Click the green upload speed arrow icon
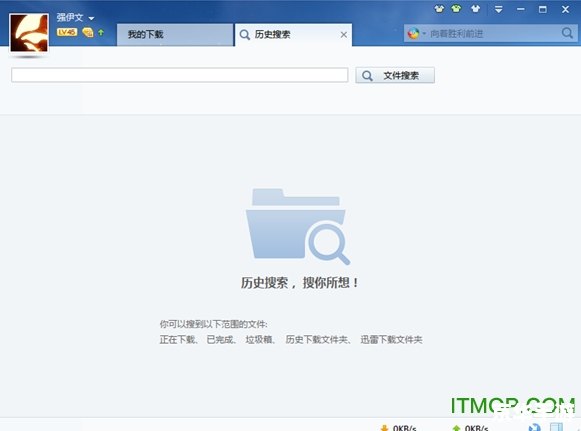Image resolution: width=581 pixels, height=431 pixels. [x=456, y=428]
